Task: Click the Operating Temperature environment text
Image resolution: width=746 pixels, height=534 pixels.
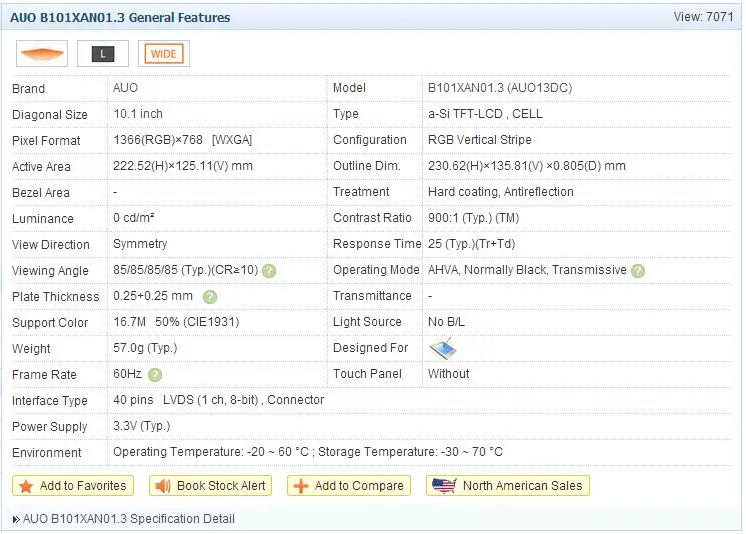Action: [307, 452]
